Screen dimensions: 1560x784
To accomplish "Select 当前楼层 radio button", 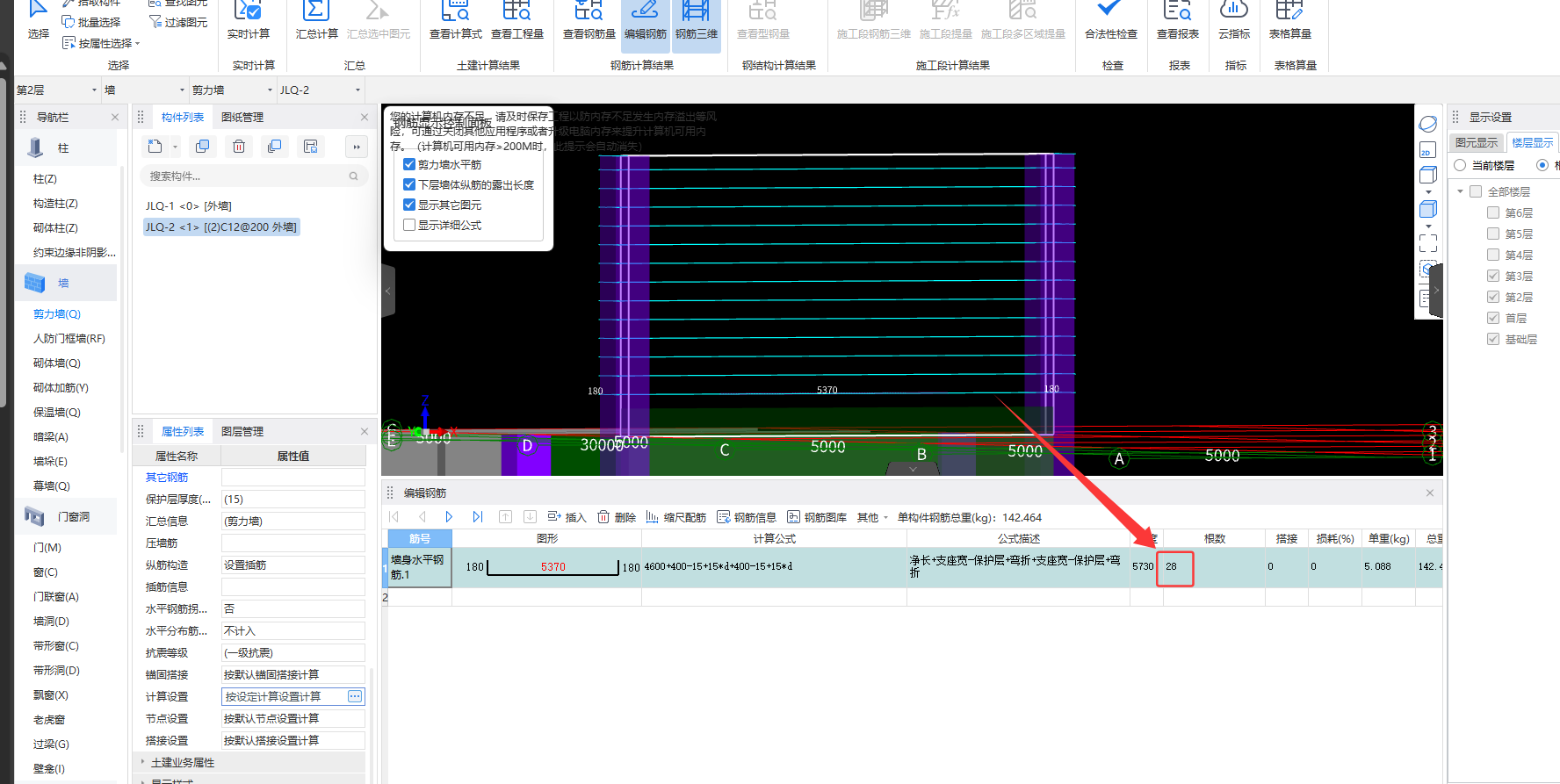I will pos(1460,165).
